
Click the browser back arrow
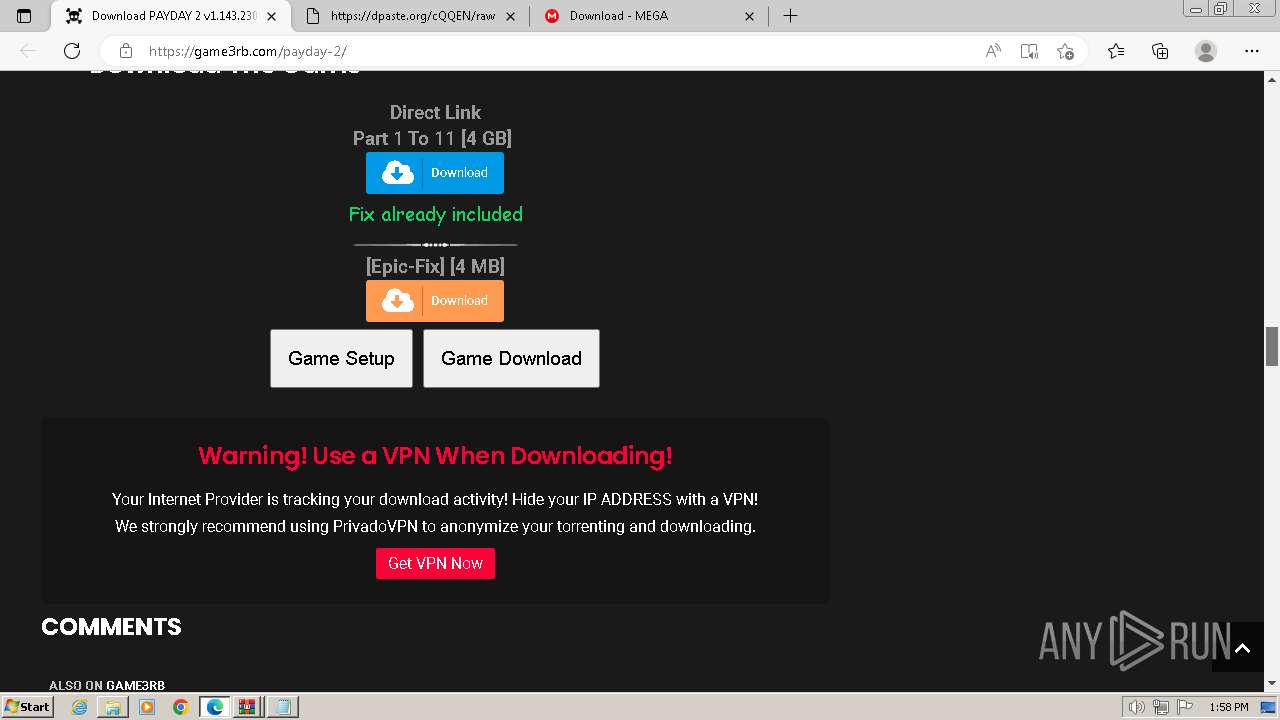tap(28, 51)
